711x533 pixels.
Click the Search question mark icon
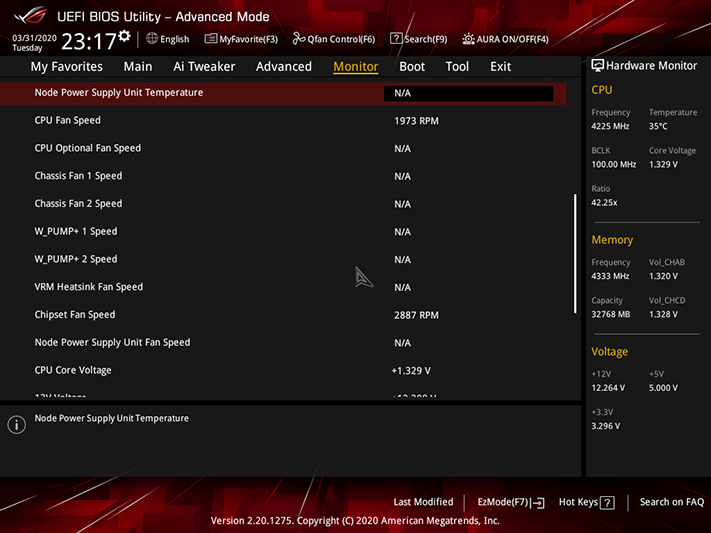[x=396, y=39]
